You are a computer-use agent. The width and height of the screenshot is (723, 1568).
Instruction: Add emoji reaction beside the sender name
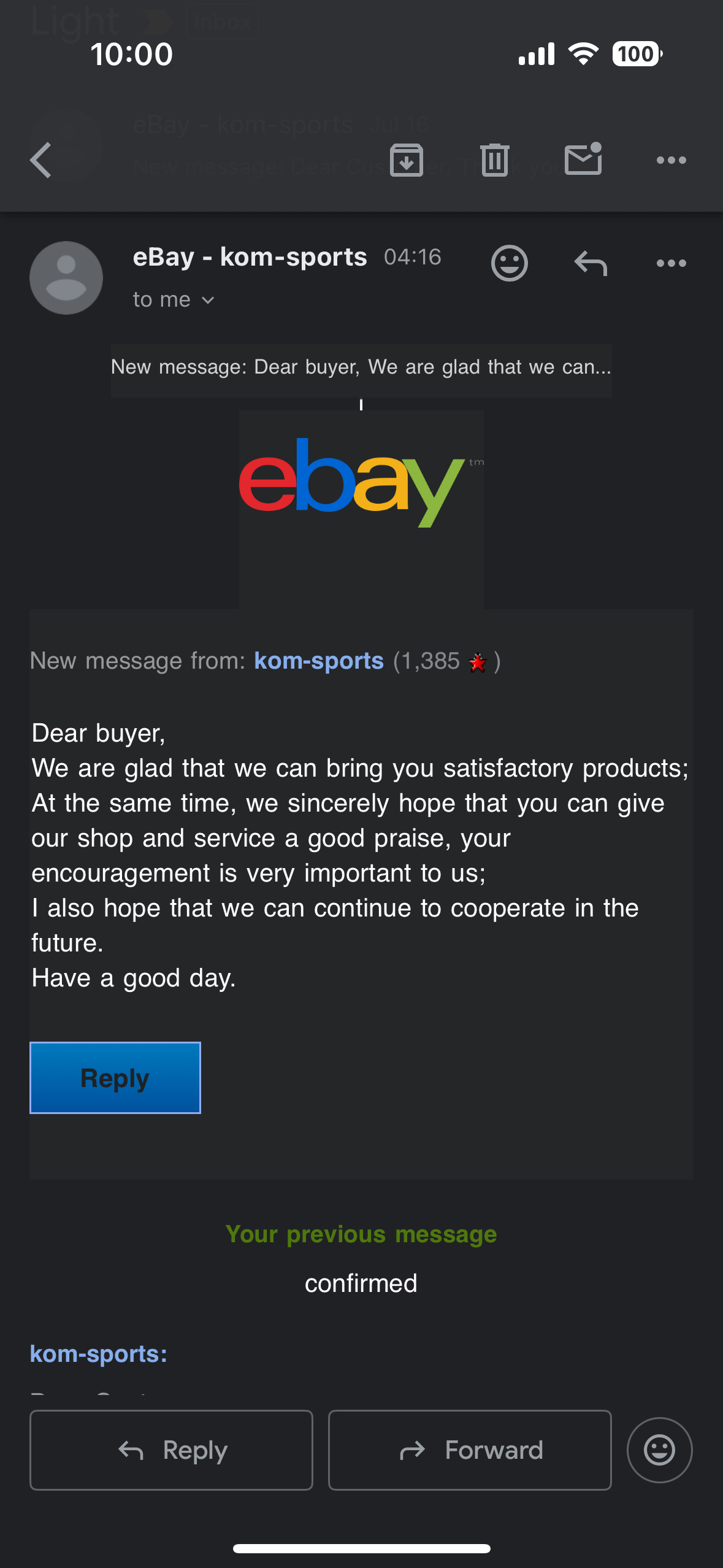pos(510,264)
